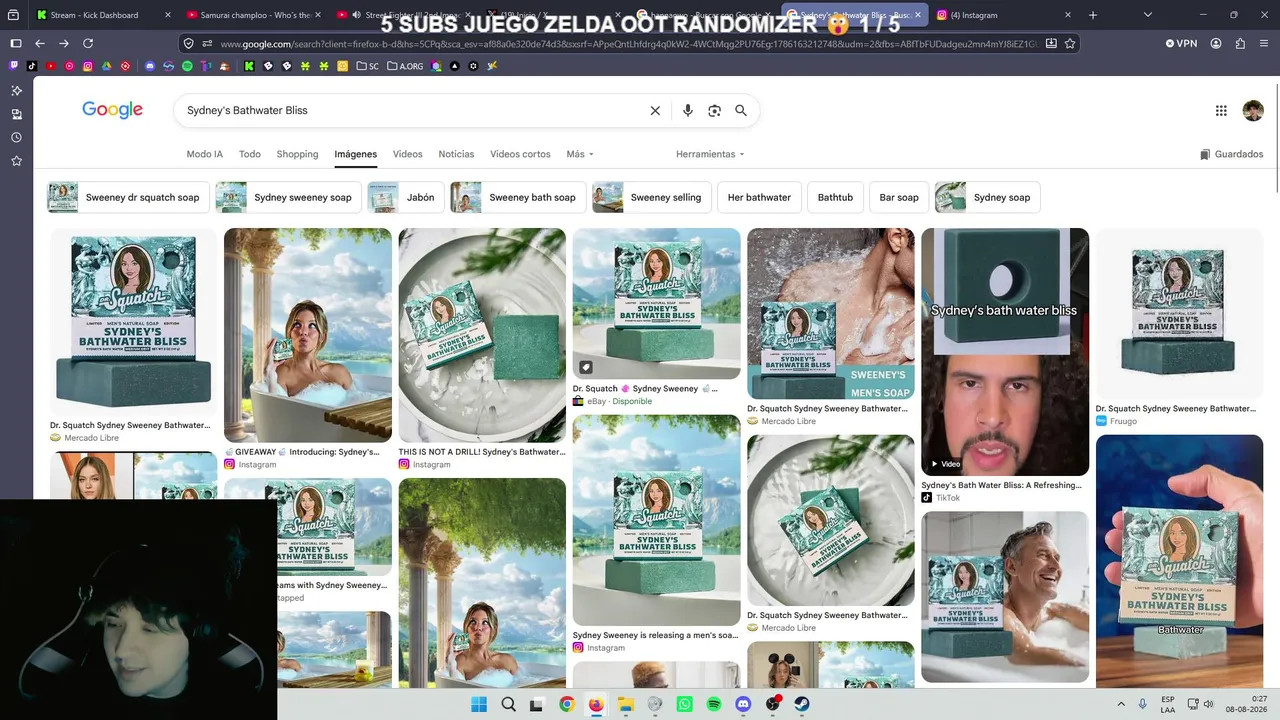
Task: Filter by Bar soap chip
Action: coord(899,197)
